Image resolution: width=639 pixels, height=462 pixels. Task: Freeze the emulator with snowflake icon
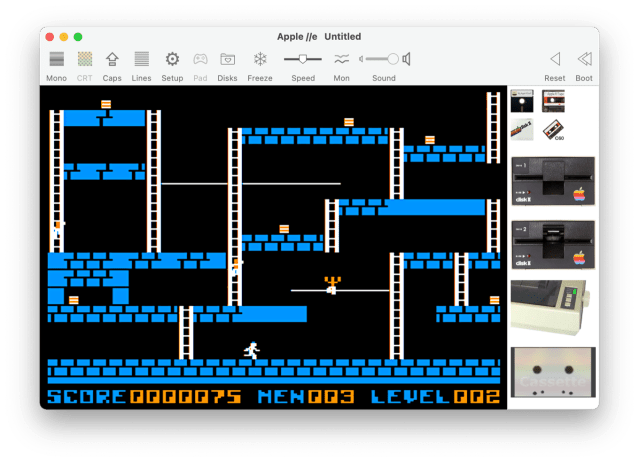[260, 60]
